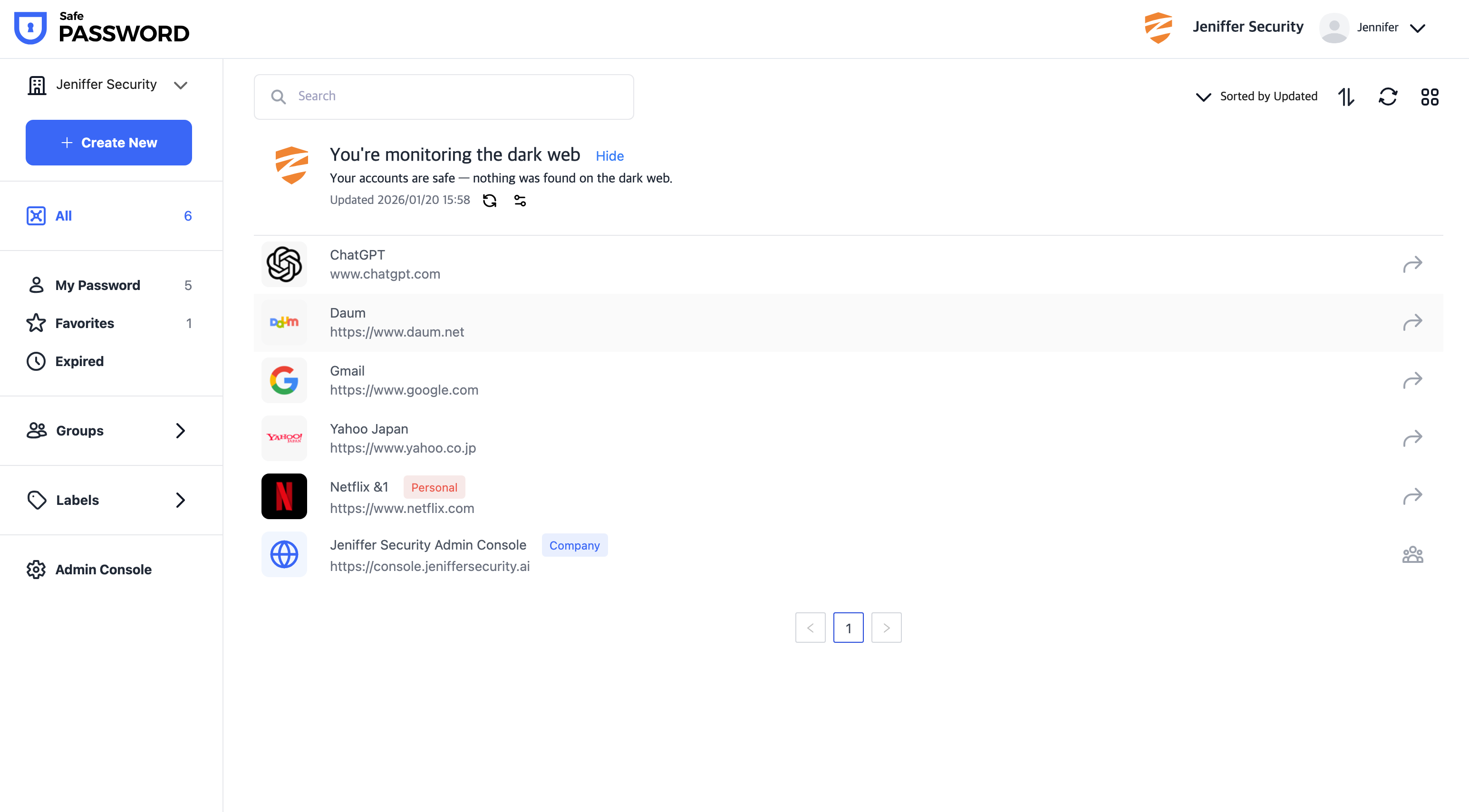Toggle ascending/descending sort order icon
This screenshot has height=812, width=1469.
(1346, 97)
